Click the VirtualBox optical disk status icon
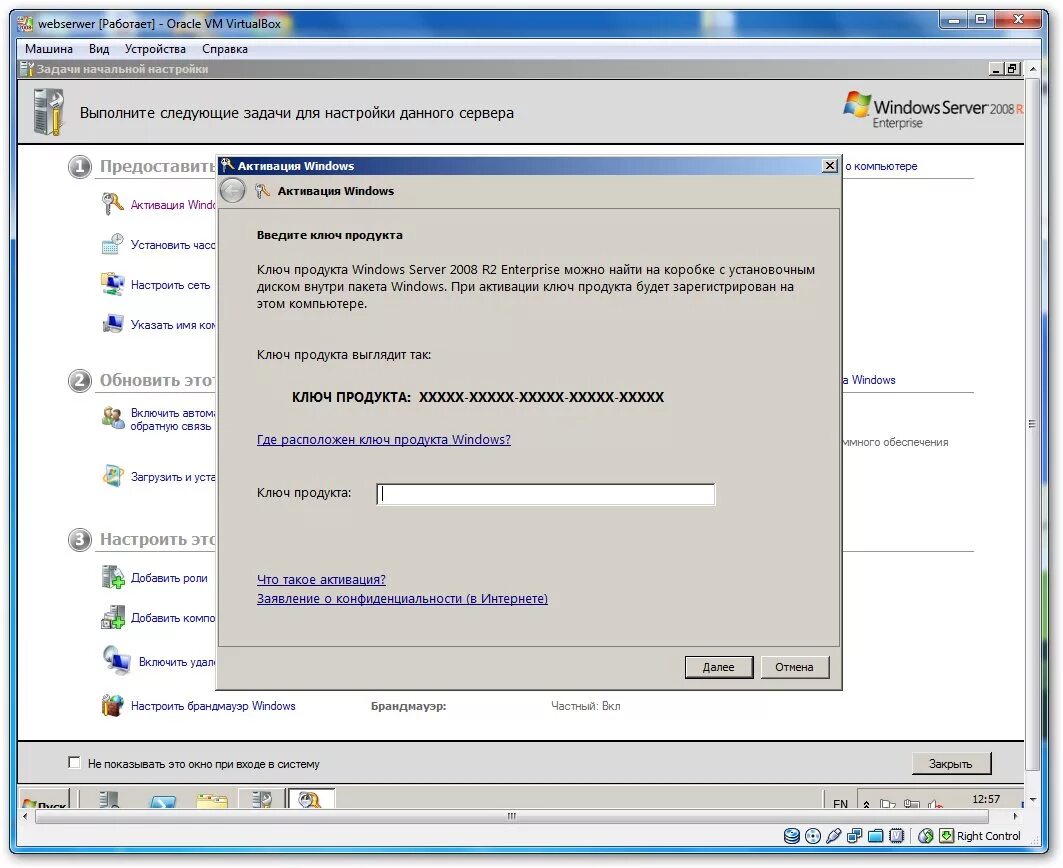 click(812, 836)
